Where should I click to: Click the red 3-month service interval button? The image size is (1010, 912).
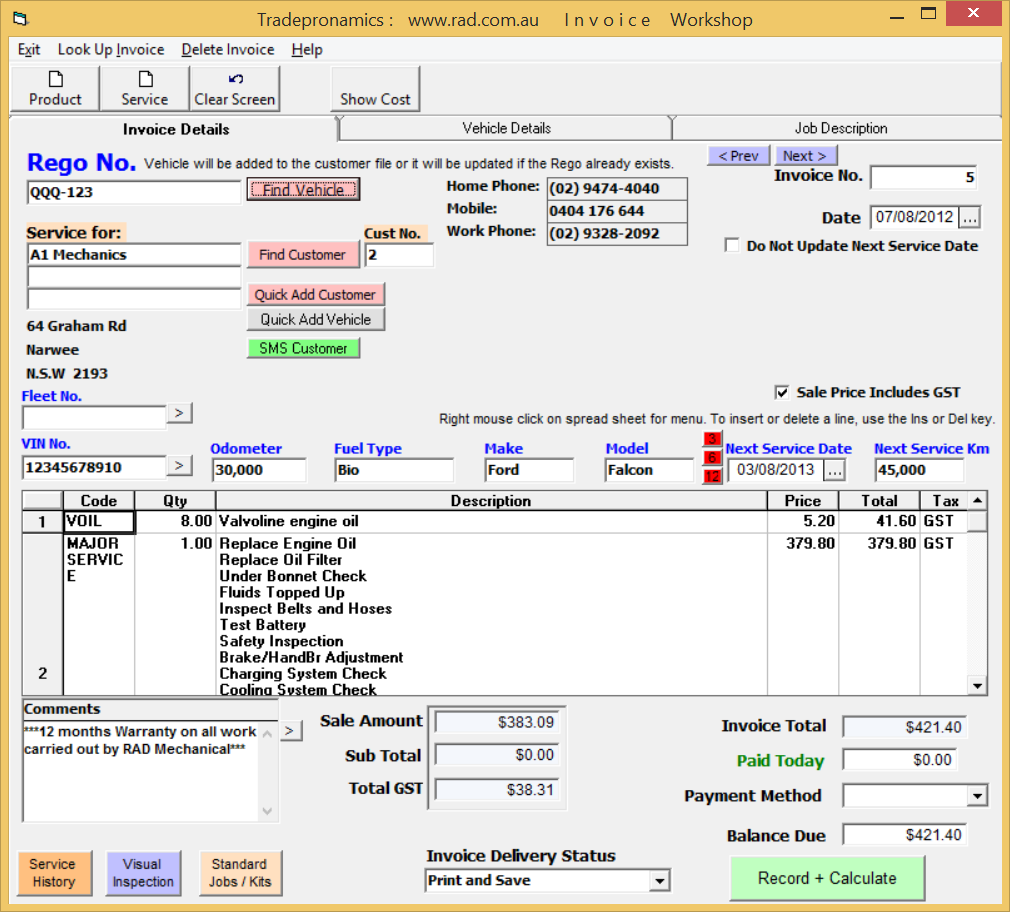(712, 440)
